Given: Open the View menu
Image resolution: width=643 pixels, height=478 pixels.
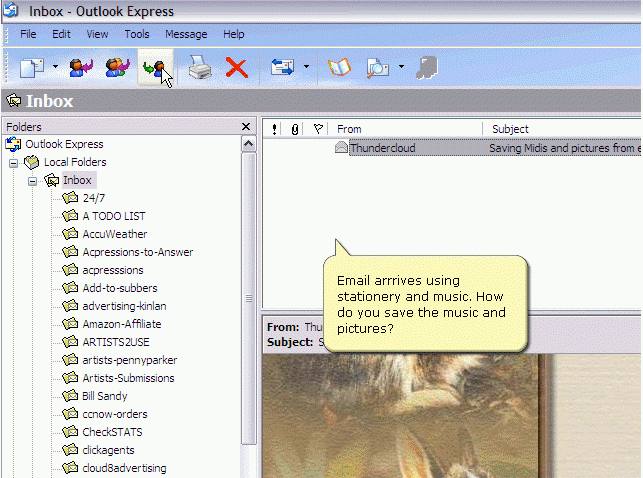Looking at the screenshot, I should pos(97,34).
